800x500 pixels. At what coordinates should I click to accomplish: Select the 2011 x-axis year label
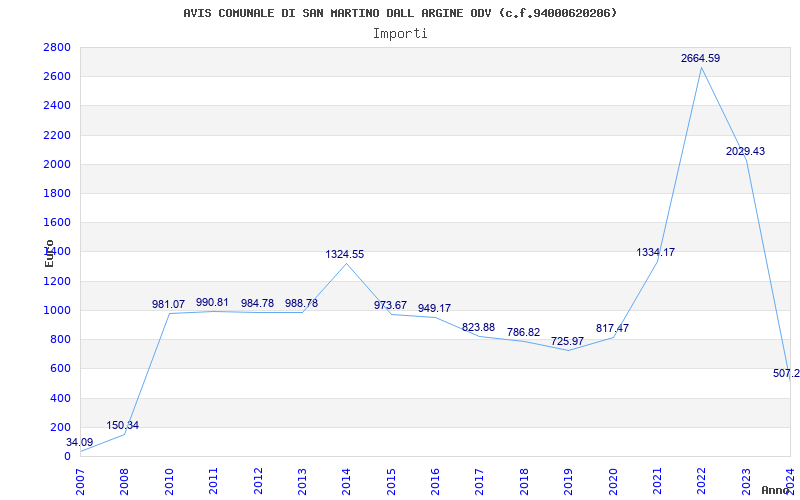(x=214, y=481)
